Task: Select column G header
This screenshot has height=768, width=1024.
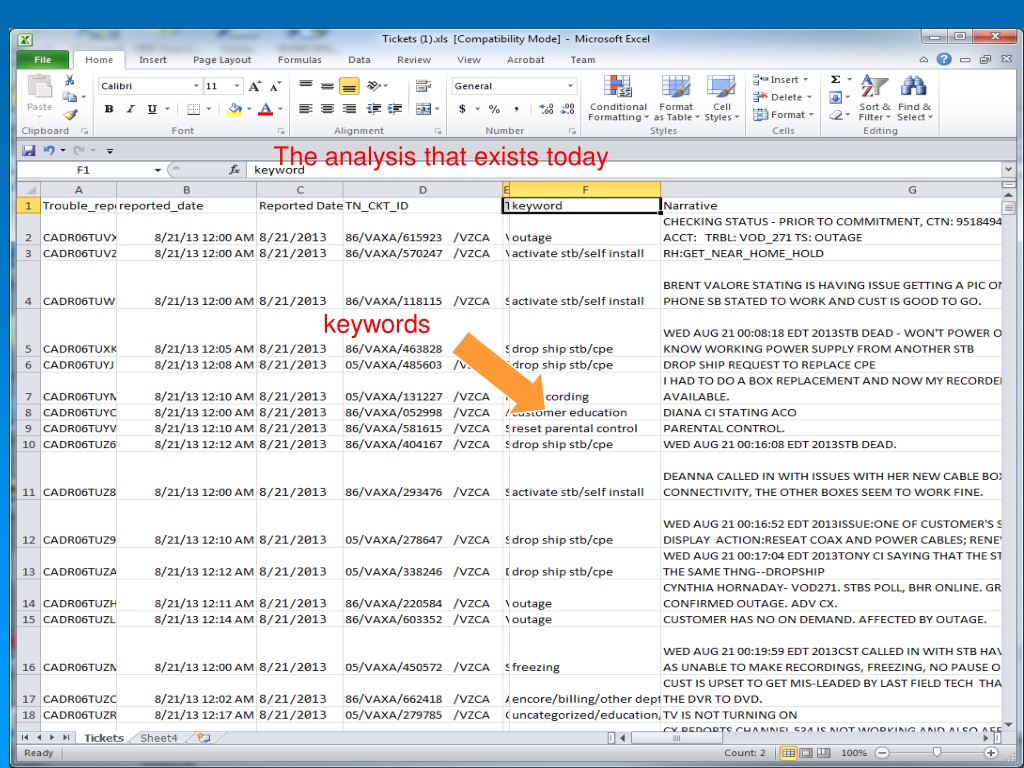Action: [x=831, y=189]
